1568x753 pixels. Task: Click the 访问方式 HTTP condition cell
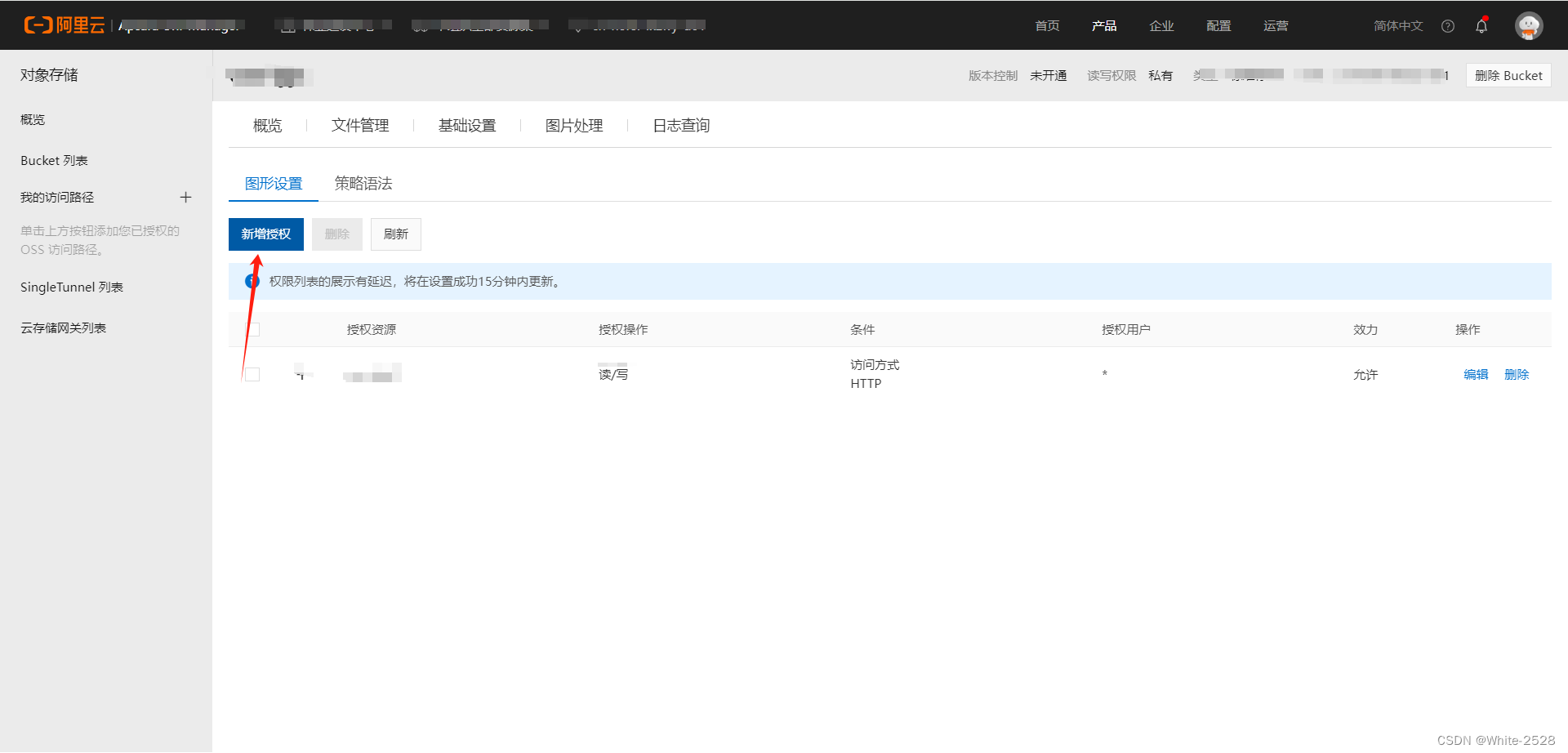875,374
